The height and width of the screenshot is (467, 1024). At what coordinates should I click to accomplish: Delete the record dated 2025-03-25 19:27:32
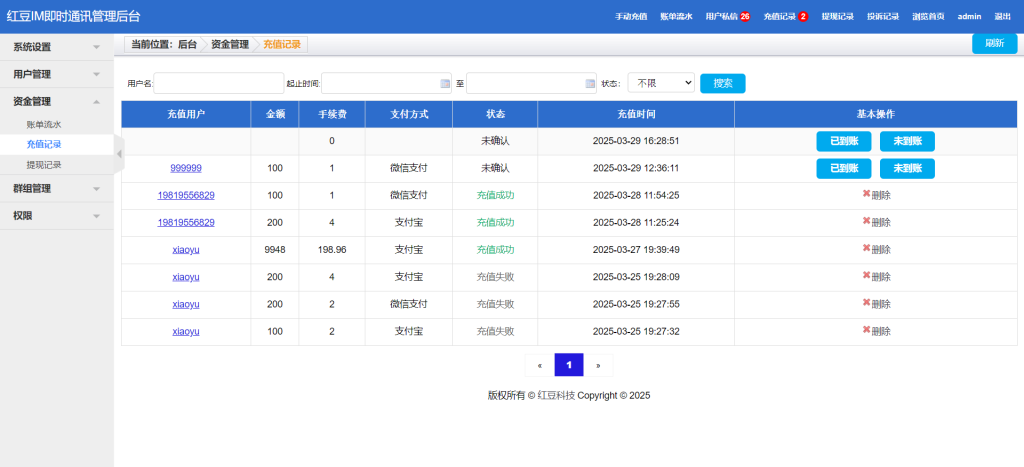[876, 331]
